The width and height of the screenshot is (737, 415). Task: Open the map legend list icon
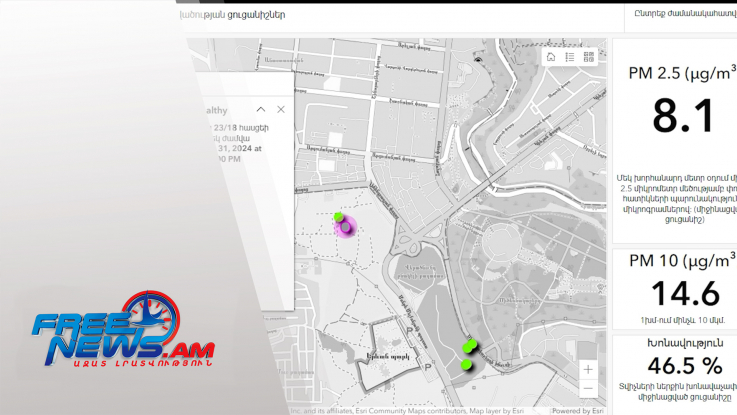[570, 57]
